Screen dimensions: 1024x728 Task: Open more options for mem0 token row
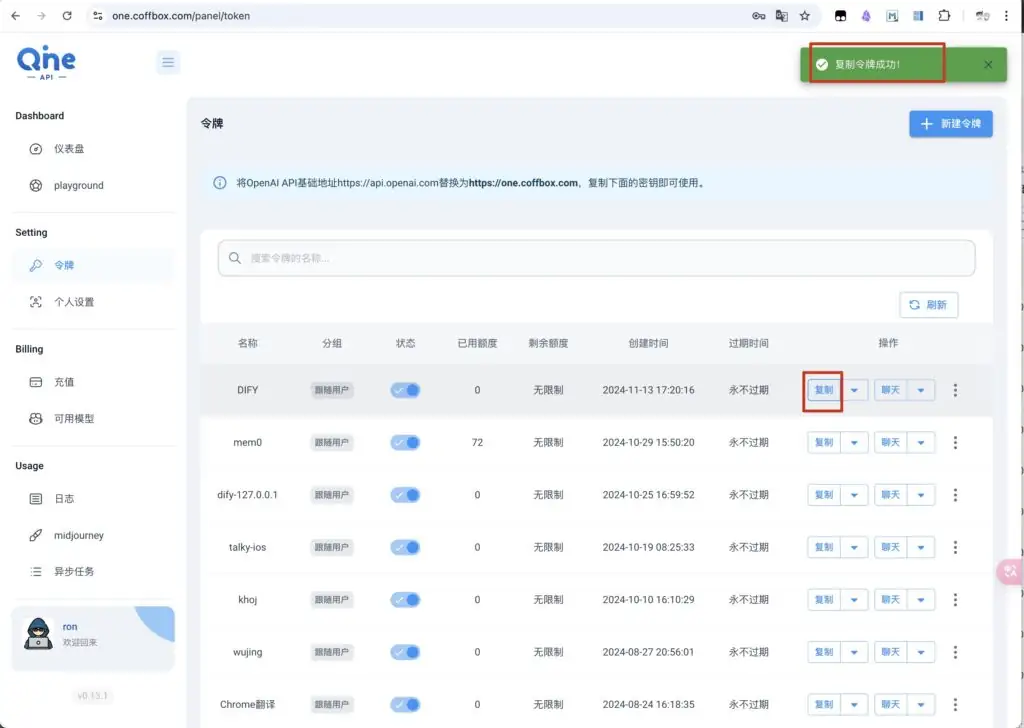point(955,442)
